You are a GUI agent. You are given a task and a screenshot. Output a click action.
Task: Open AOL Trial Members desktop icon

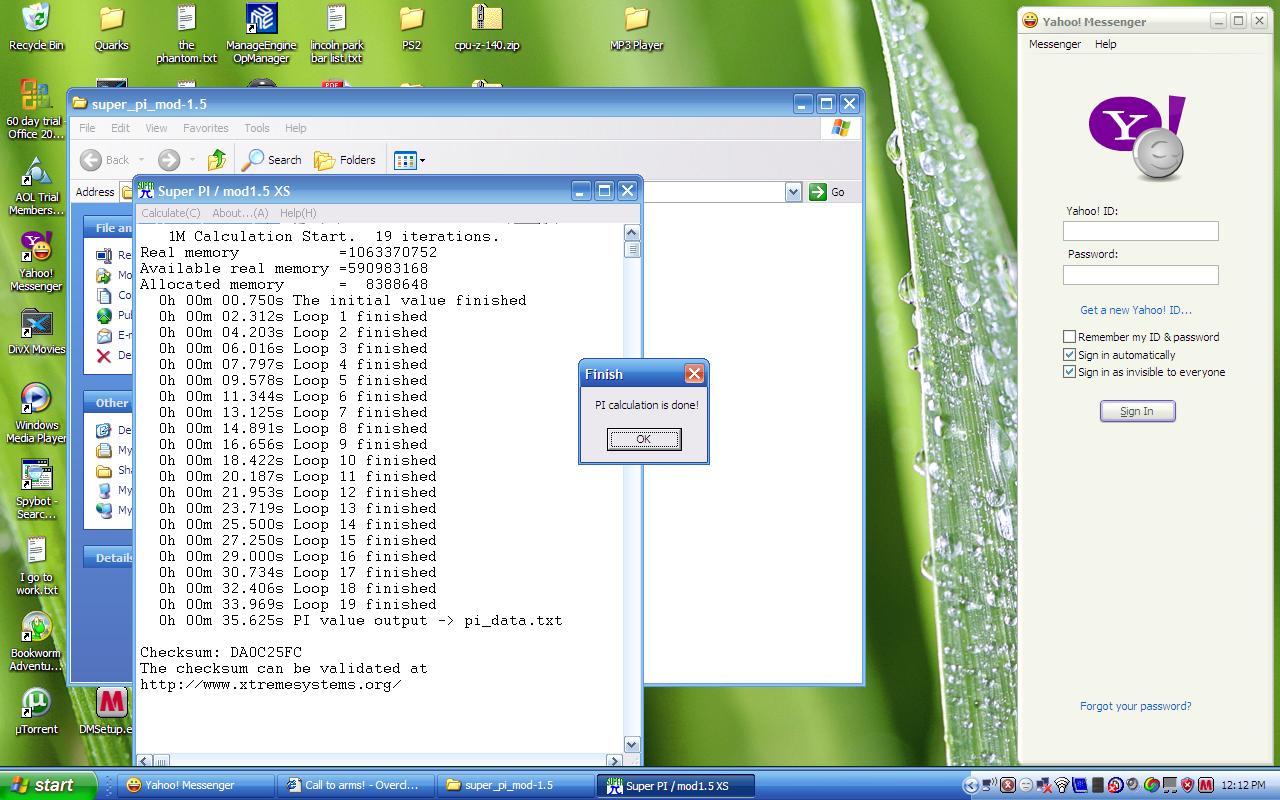click(36, 186)
